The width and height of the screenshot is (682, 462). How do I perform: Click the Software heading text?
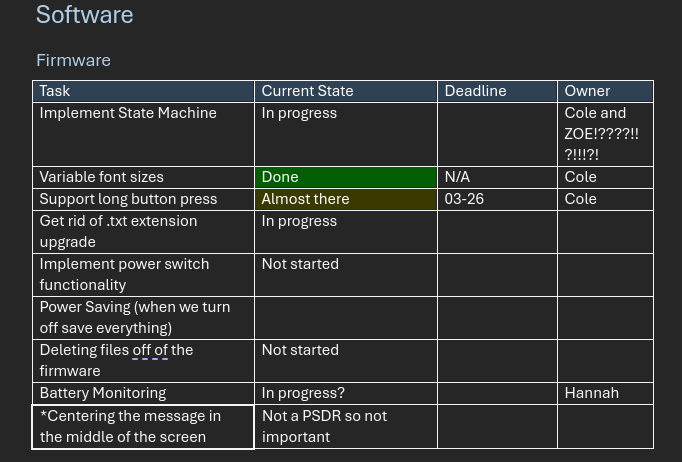pyautogui.click(x=84, y=15)
